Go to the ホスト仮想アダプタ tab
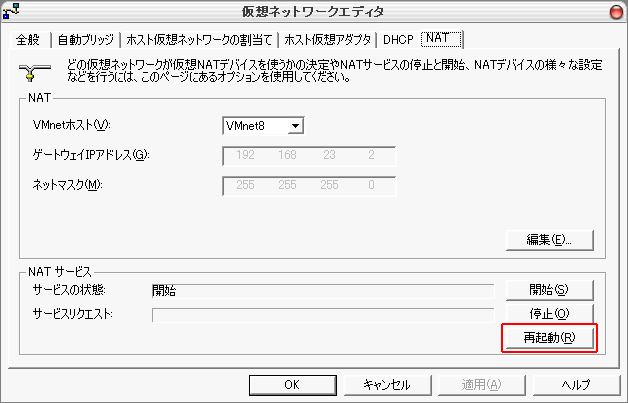The height and width of the screenshot is (403, 628). click(327, 40)
